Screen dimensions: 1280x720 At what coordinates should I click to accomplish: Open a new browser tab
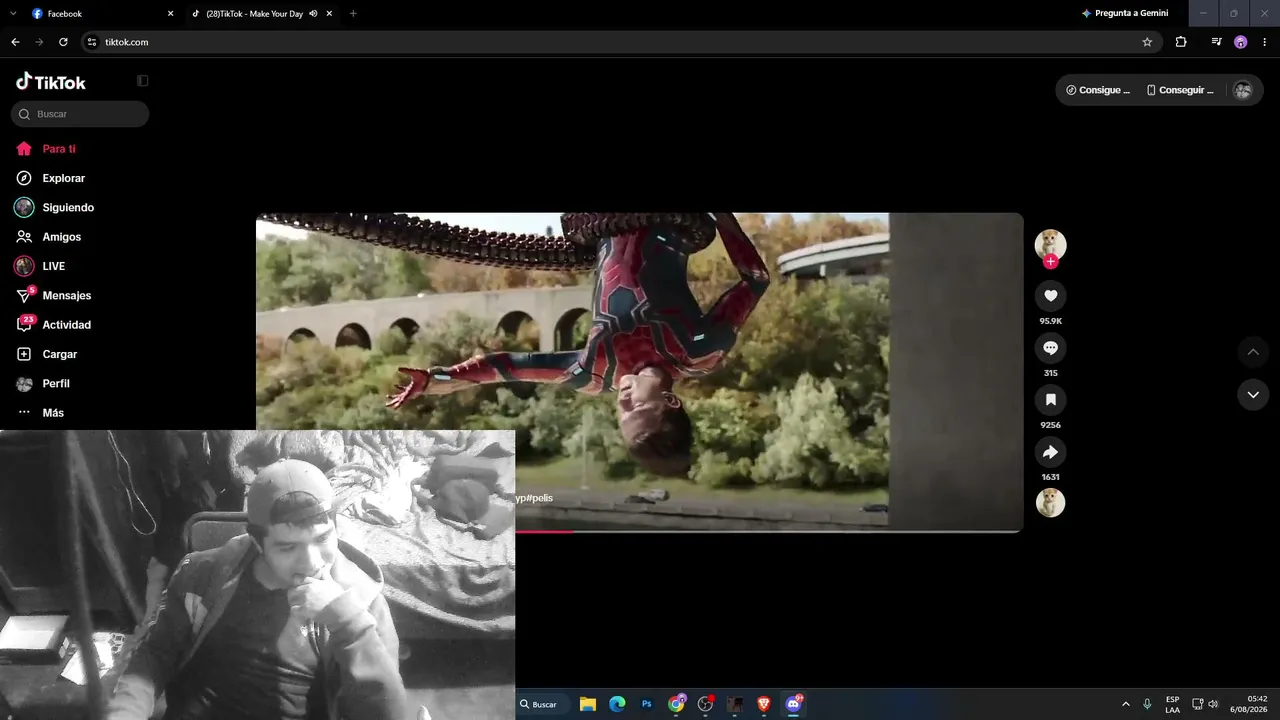pyautogui.click(x=353, y=14)
